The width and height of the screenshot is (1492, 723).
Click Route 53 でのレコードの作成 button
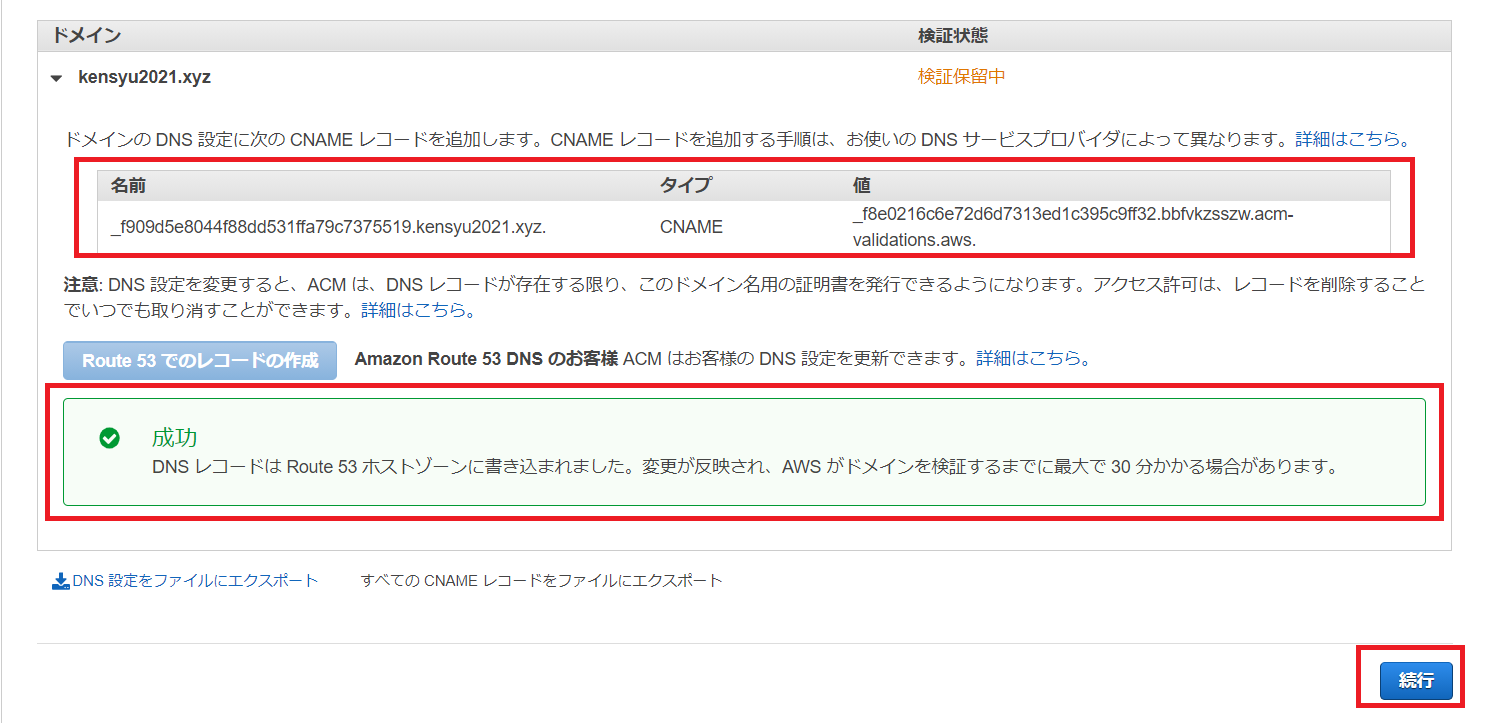[x=200, y=360]
